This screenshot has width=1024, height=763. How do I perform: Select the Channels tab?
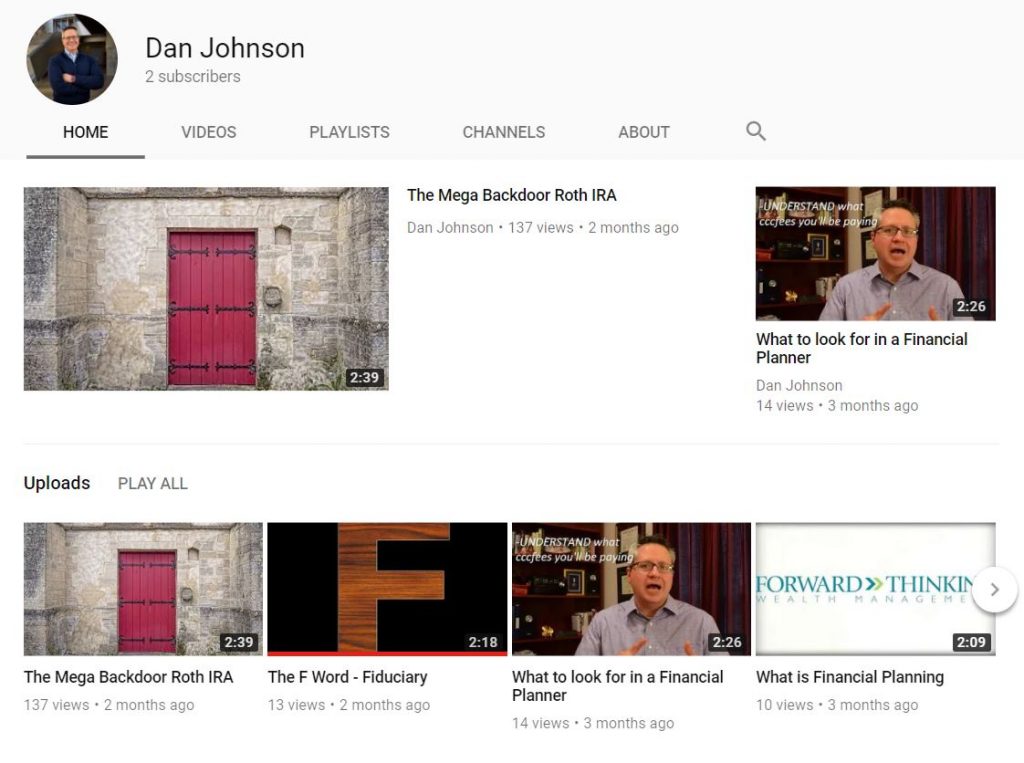pyautogui.click(x=504, y=132)
